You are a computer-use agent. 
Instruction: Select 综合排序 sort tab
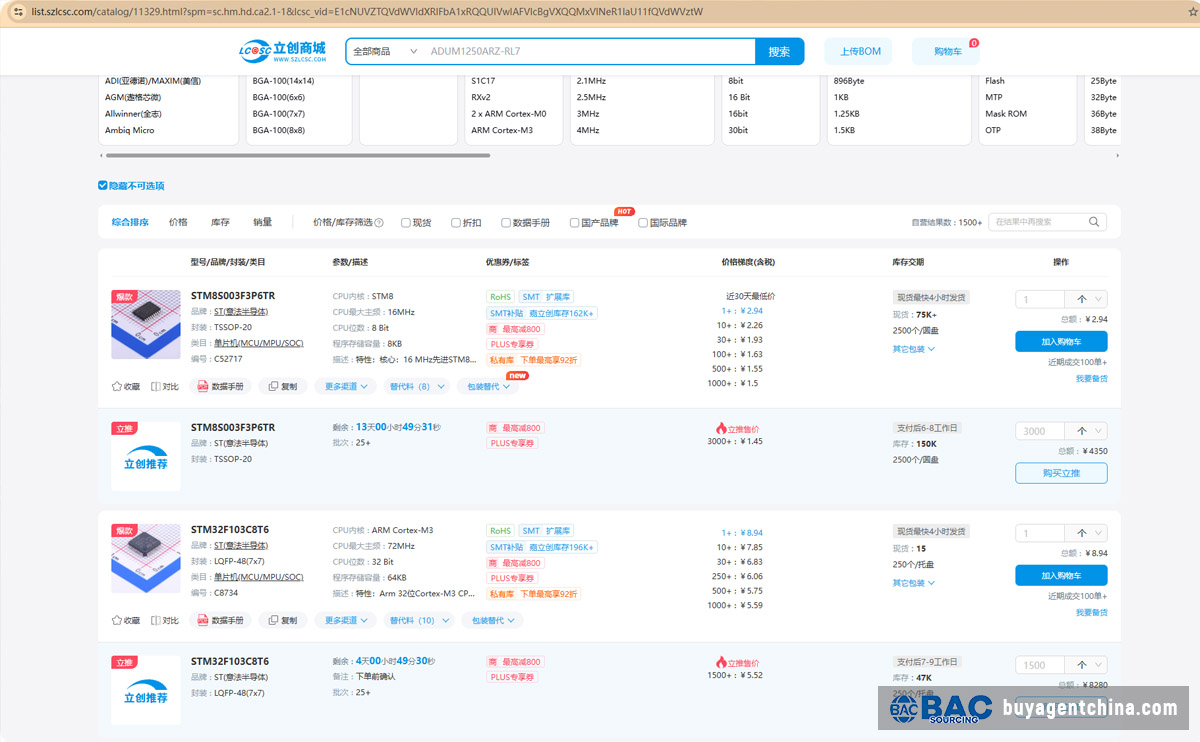click(130, 222)
